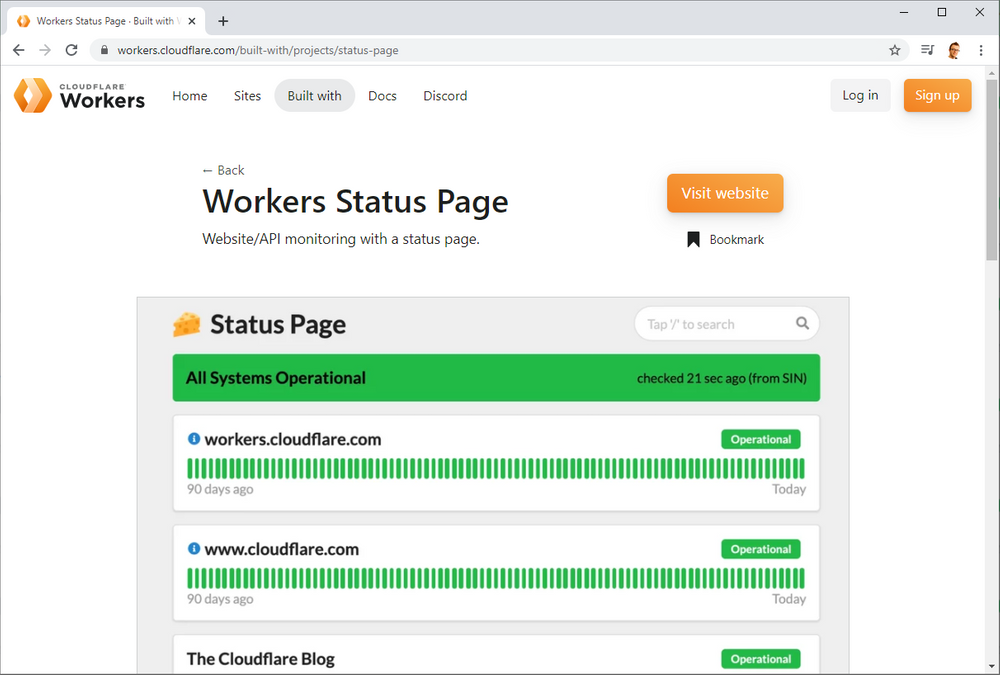Viewport: 1000px width, 675px height.
Task: Open a new browser tab with the plus button
Action: coord(223,20)
